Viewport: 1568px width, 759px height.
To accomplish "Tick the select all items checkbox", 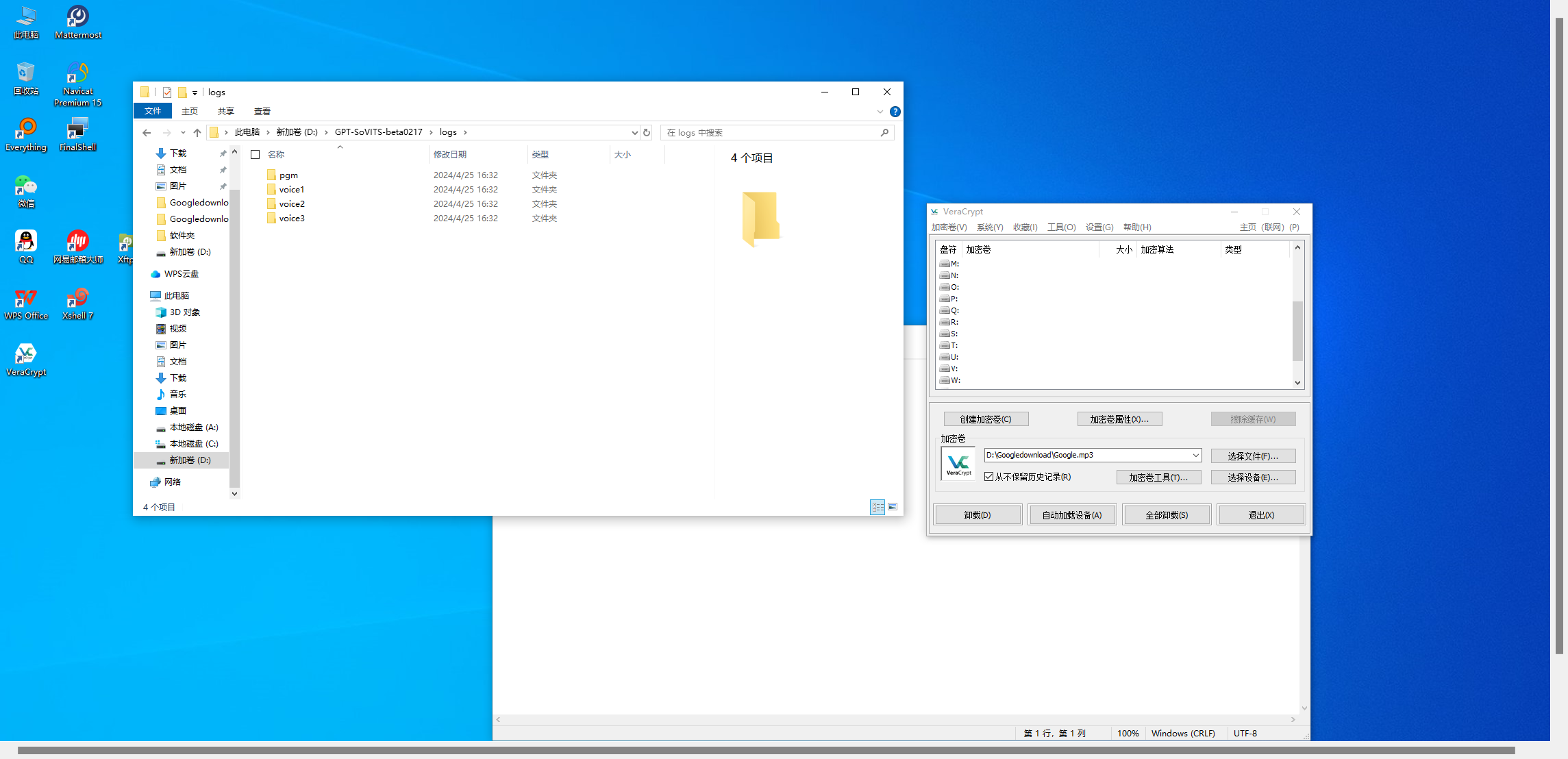I will point(256,155).
